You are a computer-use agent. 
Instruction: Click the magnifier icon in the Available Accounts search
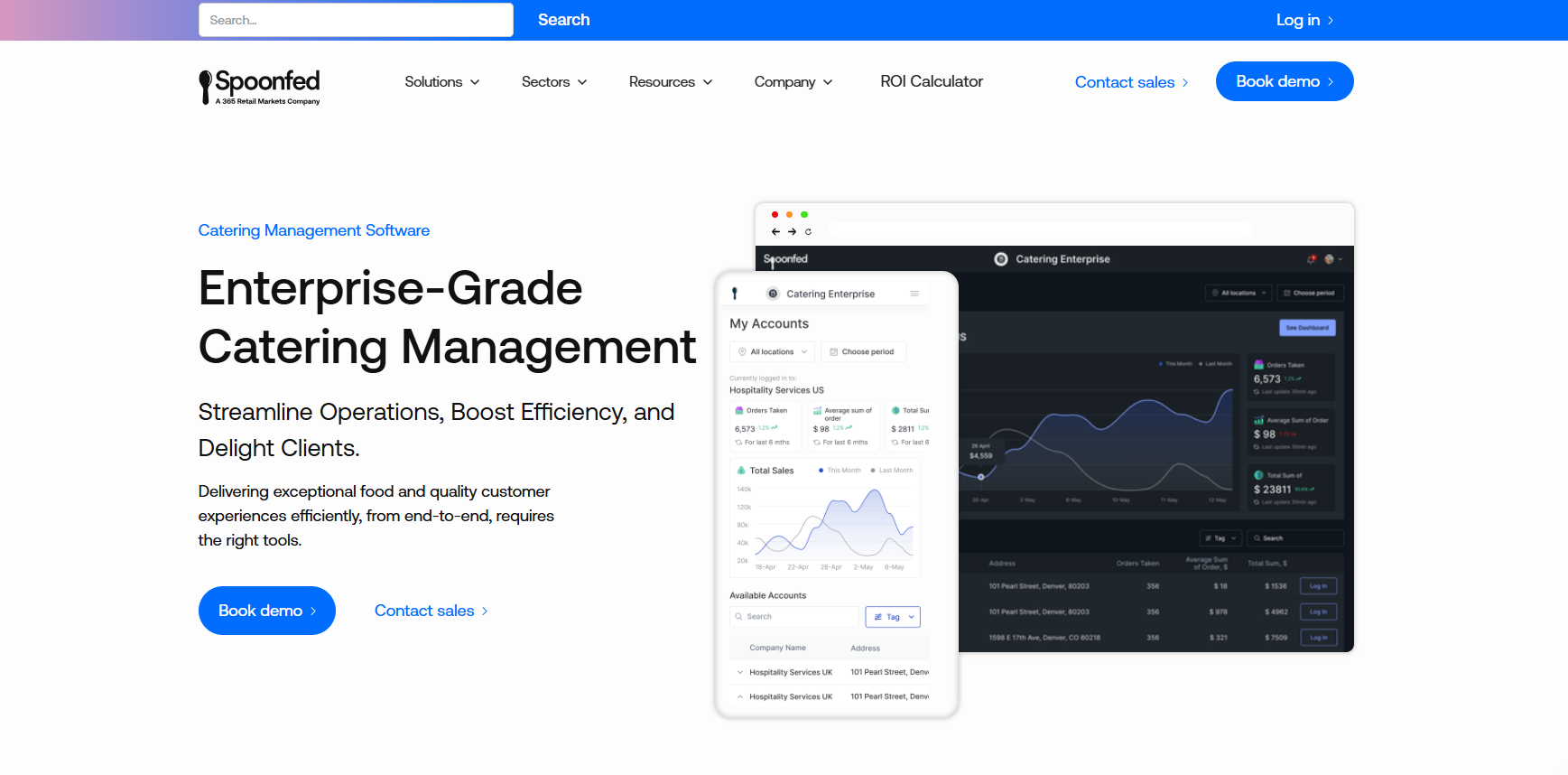pyautogui.click(x=739, y=617)
